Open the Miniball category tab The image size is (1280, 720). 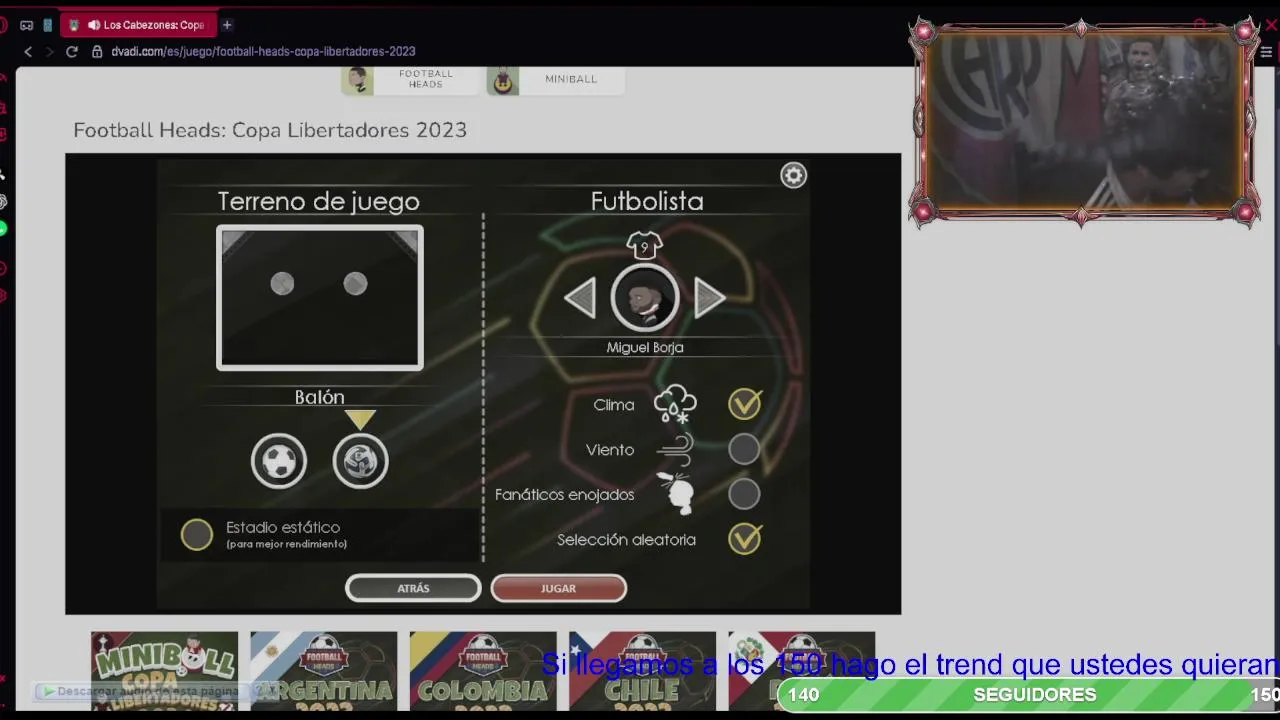tap(556, 79)
